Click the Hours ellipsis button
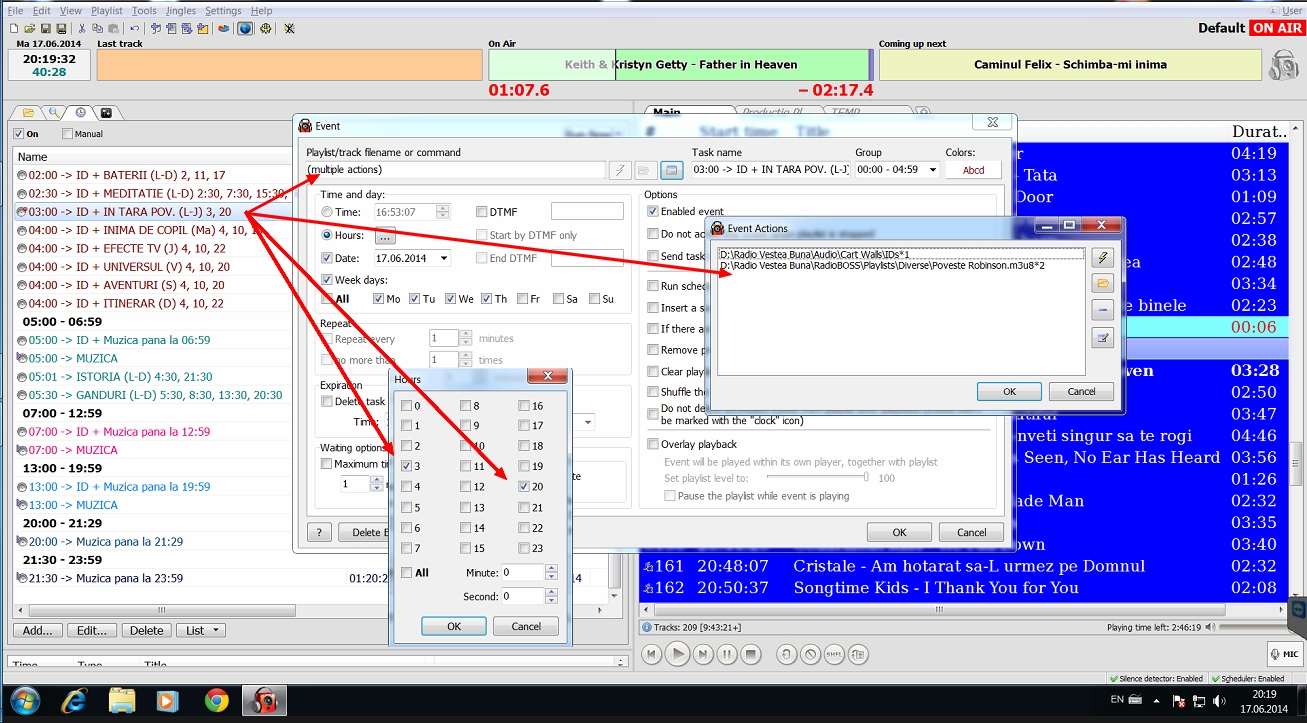Screen dimensions: 1307x723 pyautogui.click(x=385, y=236)
